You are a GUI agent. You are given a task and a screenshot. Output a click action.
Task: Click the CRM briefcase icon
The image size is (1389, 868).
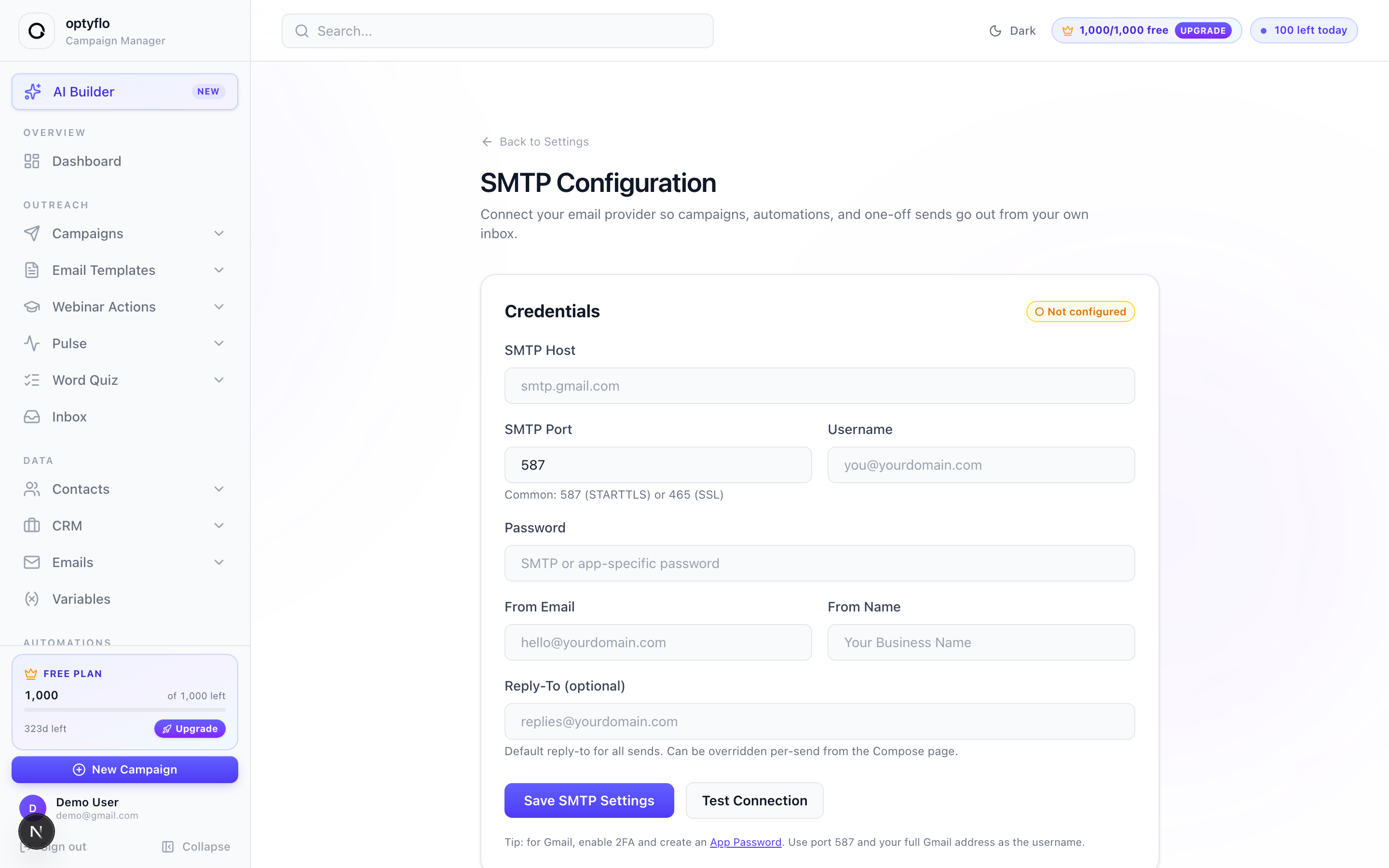coord(31,526)
